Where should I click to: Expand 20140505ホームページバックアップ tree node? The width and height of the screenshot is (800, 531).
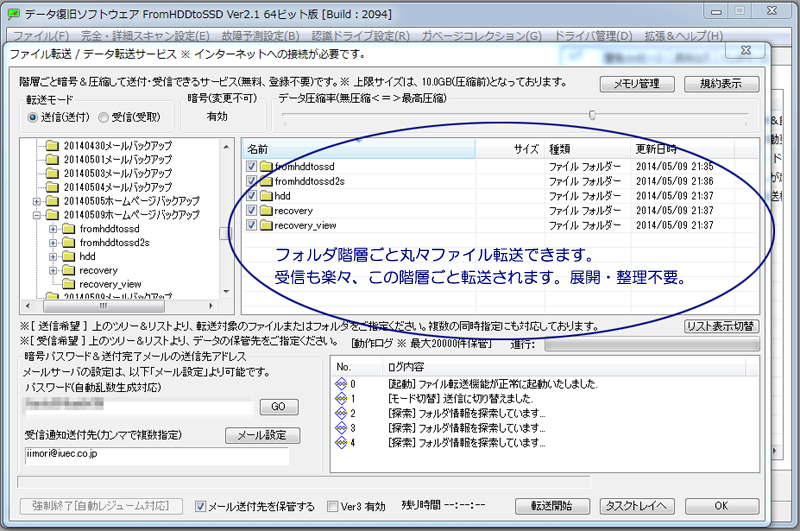click(x=37, y=201)
